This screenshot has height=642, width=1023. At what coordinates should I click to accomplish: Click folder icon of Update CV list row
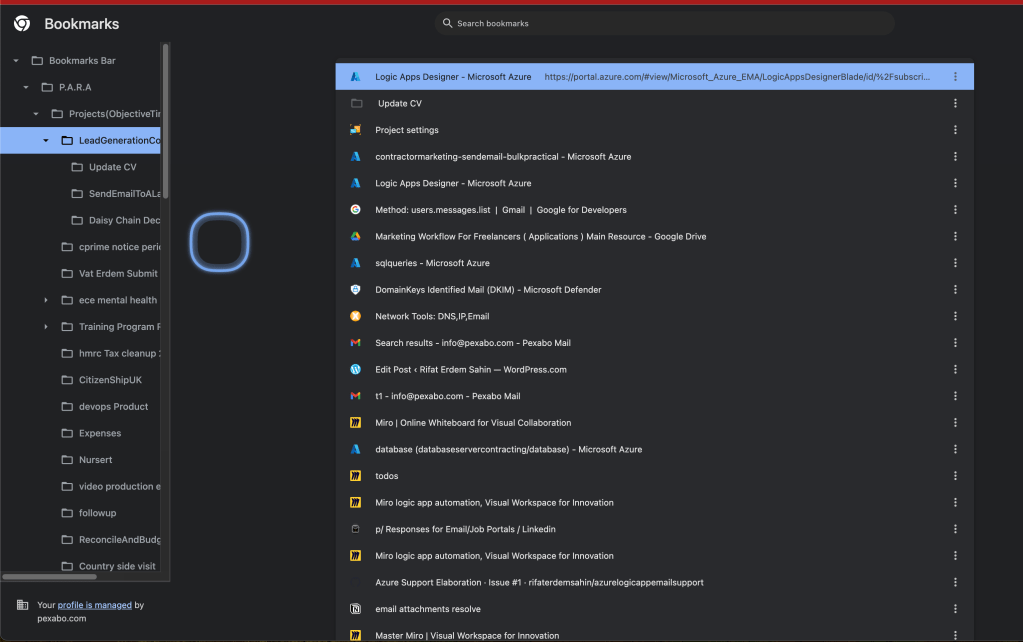[x=356, y=104]
